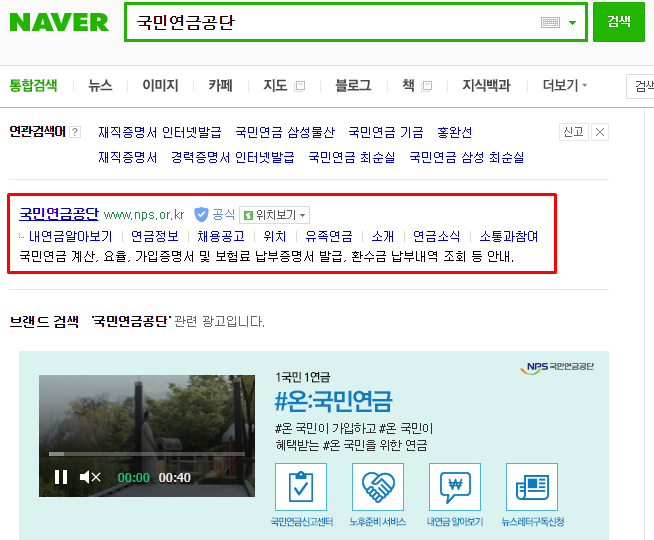
Task: Go to the 카페 tab
Action: (x=220, y=85)
